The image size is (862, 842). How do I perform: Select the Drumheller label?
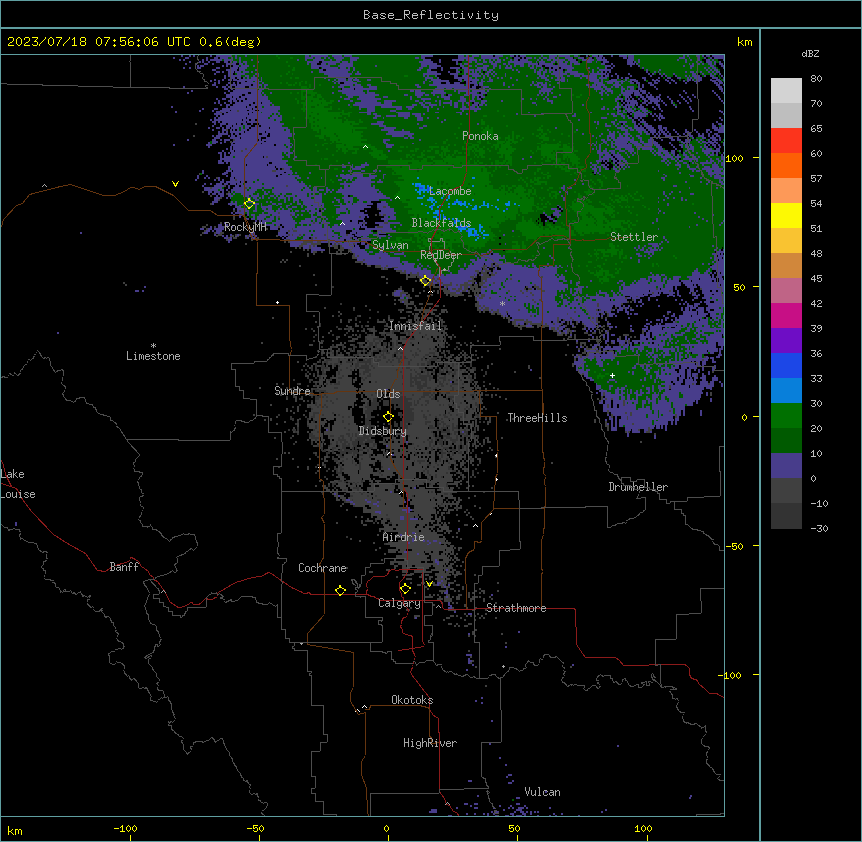tap(638, 487)
